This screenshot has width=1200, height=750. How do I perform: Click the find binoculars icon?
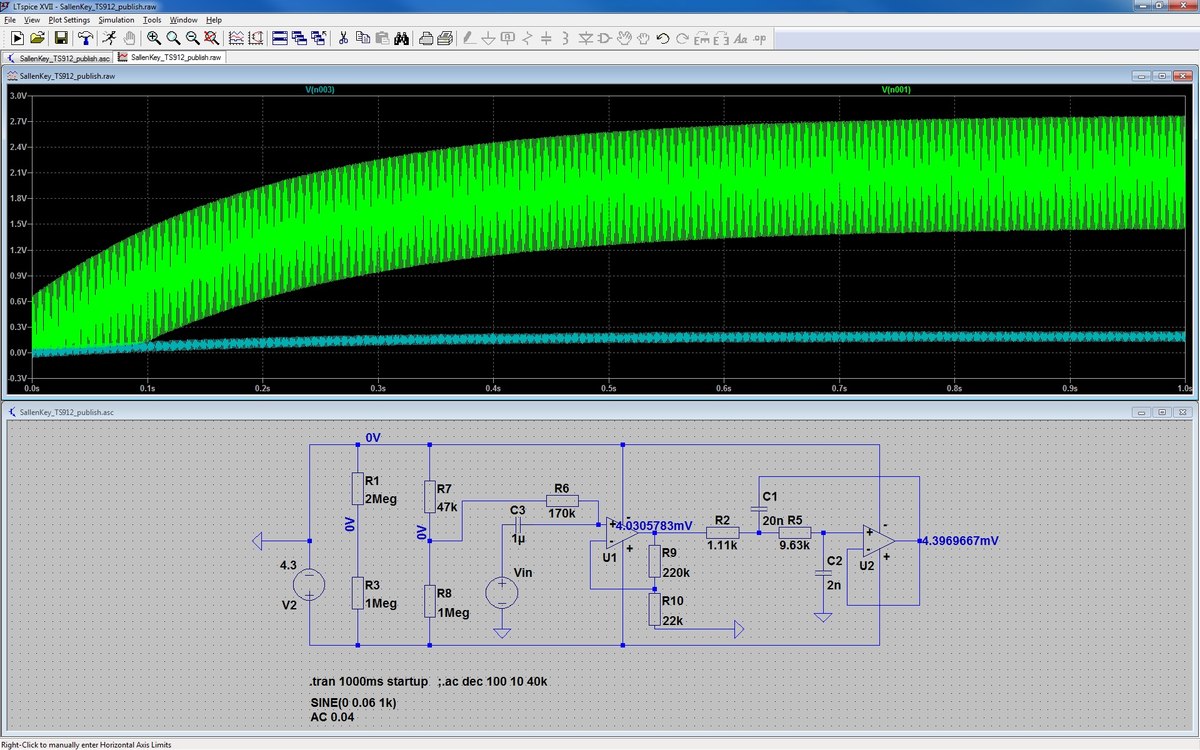(x=400, y=38)
